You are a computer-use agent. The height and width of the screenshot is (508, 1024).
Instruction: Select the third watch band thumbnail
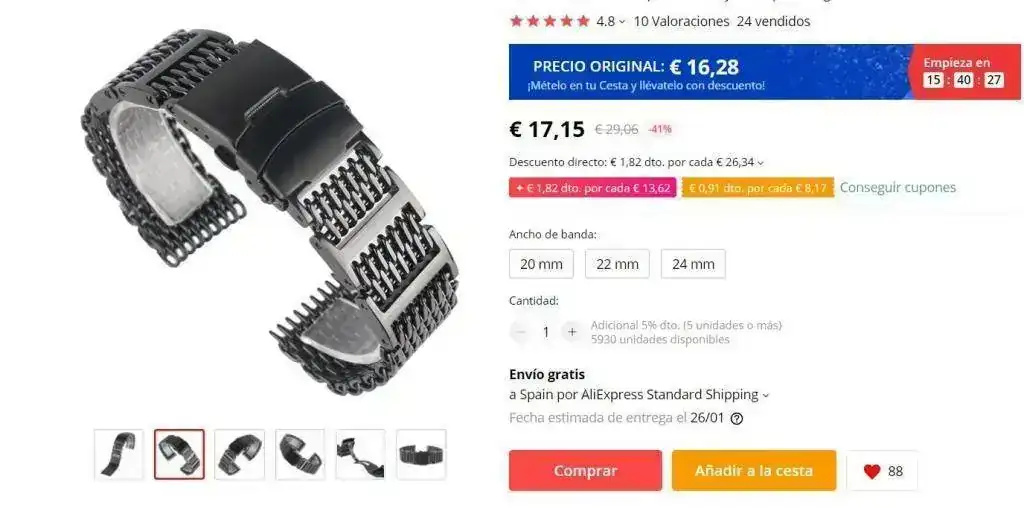click(240, 454)
